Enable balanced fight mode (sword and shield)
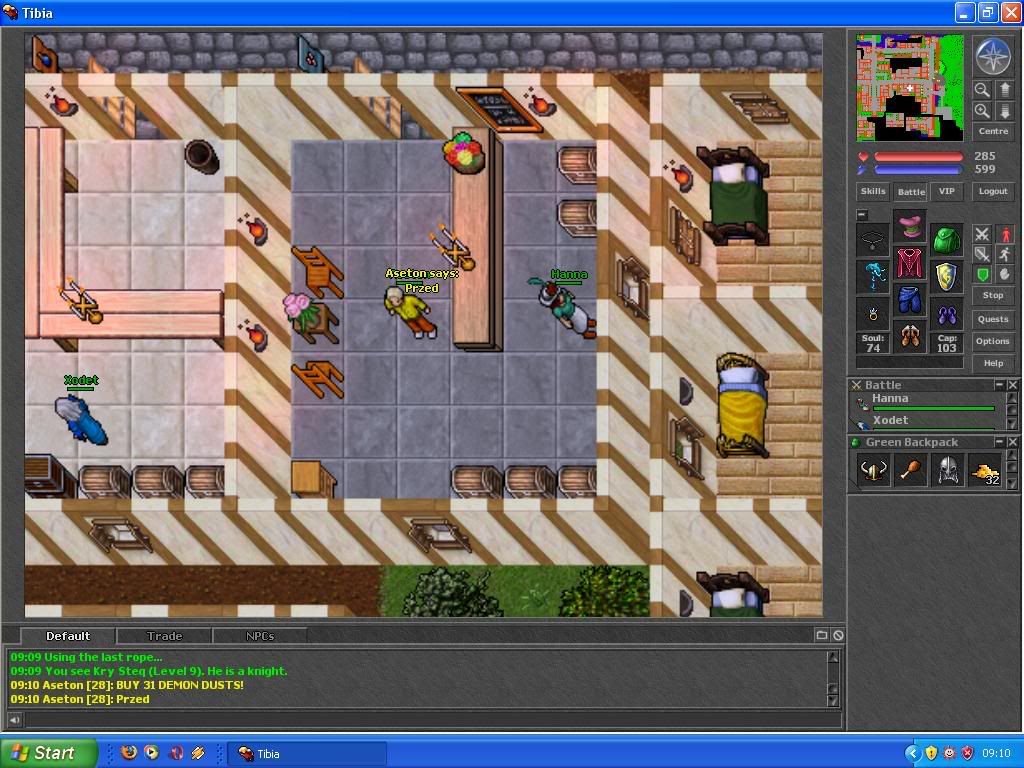The height and width of the screenshot is (768, 1024). pyautogui.click(x=982, y=254)
